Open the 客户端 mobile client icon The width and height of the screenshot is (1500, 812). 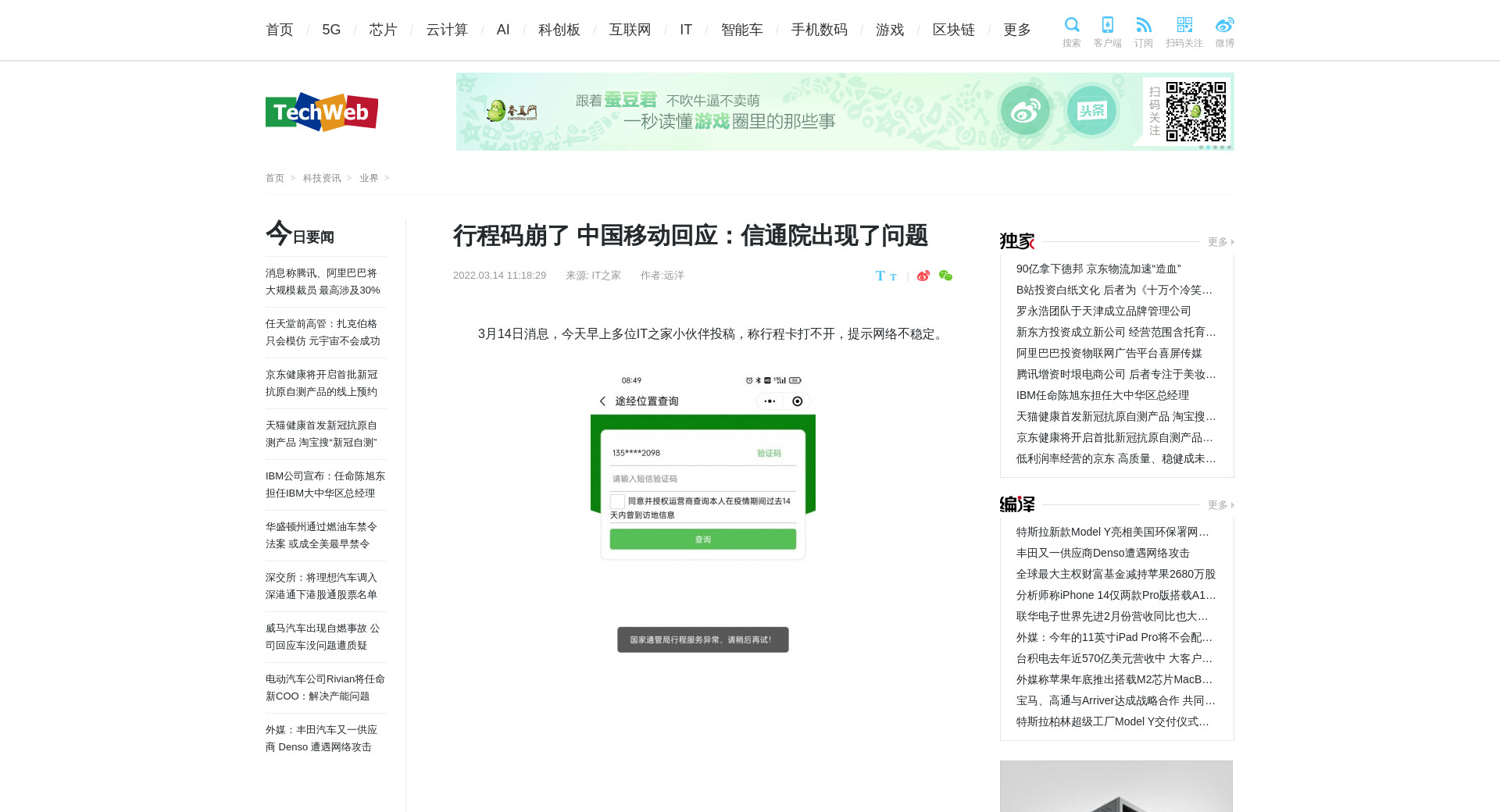pos(1107,26)
